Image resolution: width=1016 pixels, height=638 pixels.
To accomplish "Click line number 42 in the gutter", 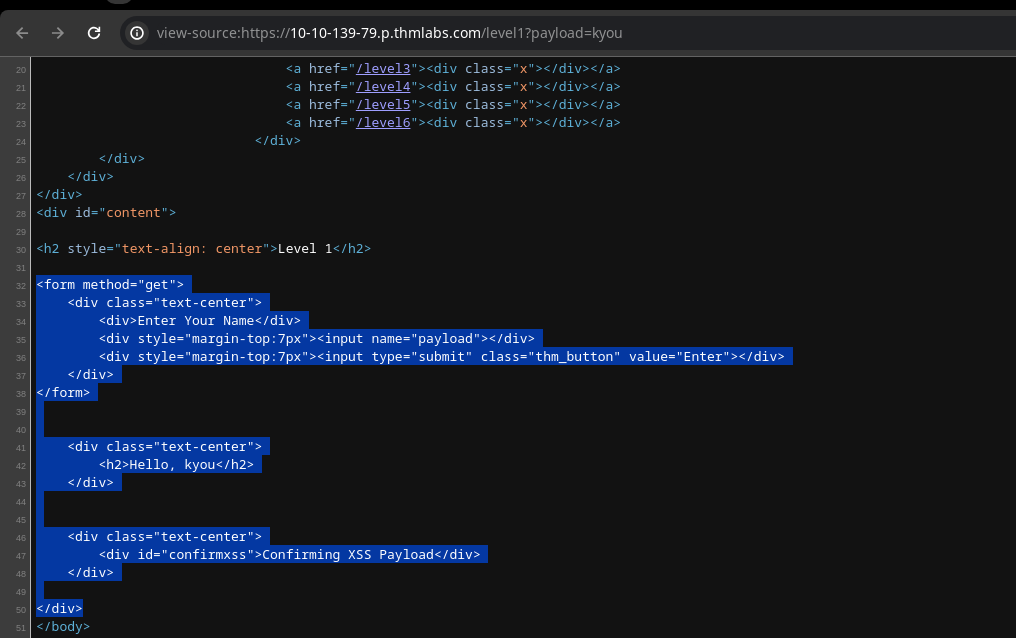I will pos(21,465).
